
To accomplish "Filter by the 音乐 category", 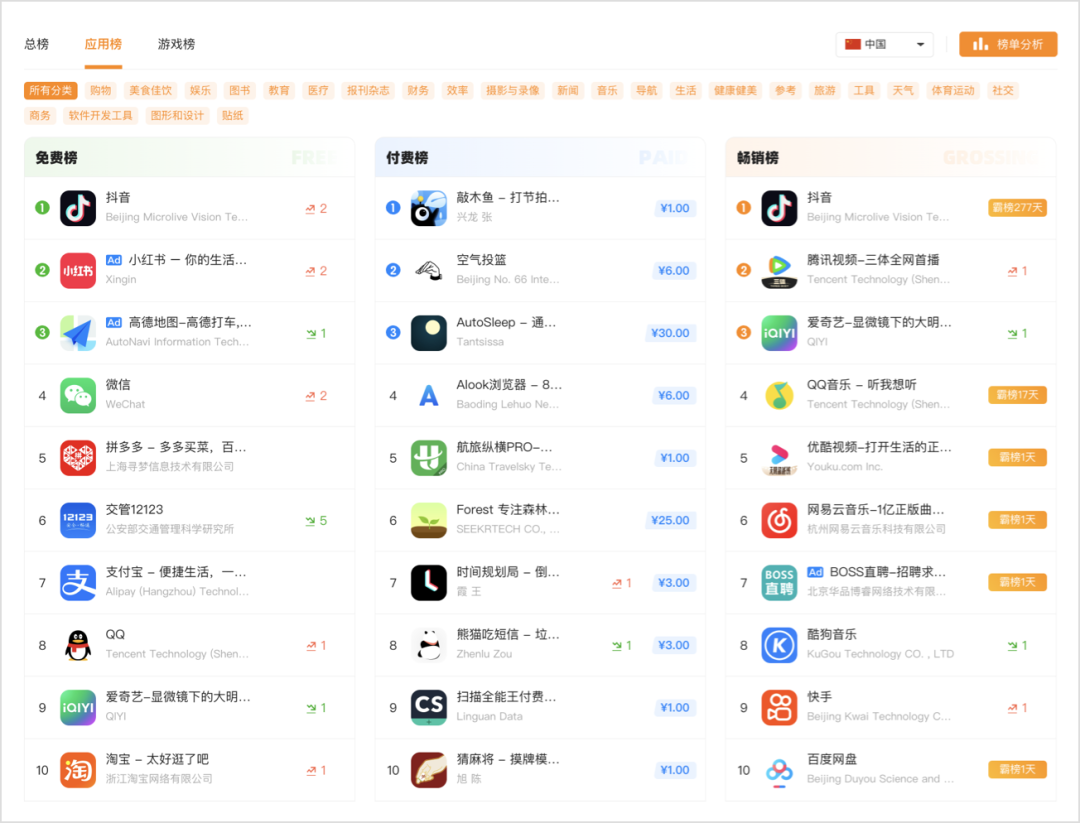I will [607, 90].
